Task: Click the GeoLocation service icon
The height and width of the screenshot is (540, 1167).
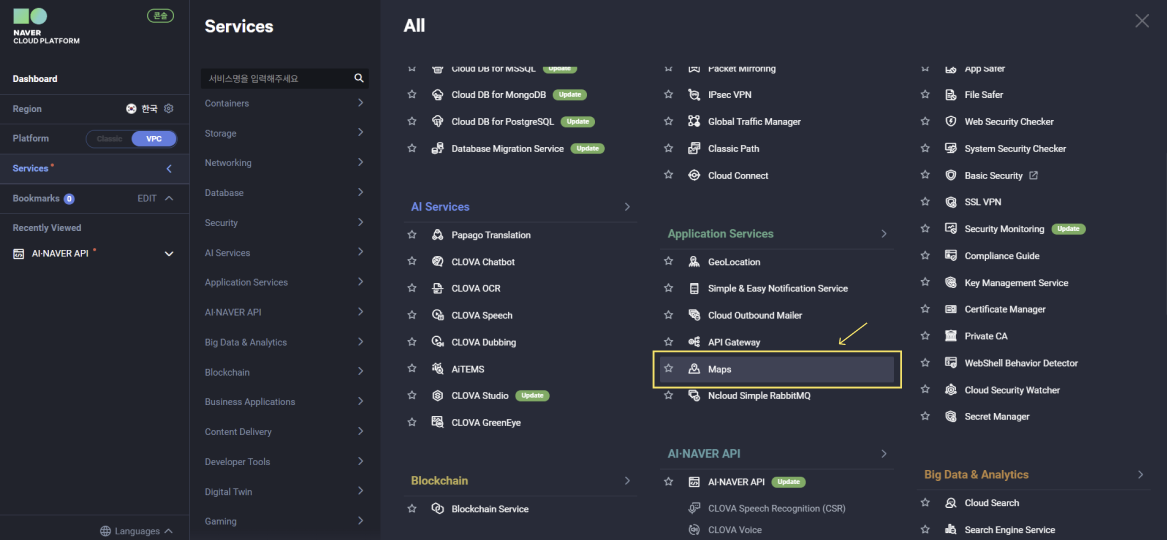Action: click(x=694, y=262)
